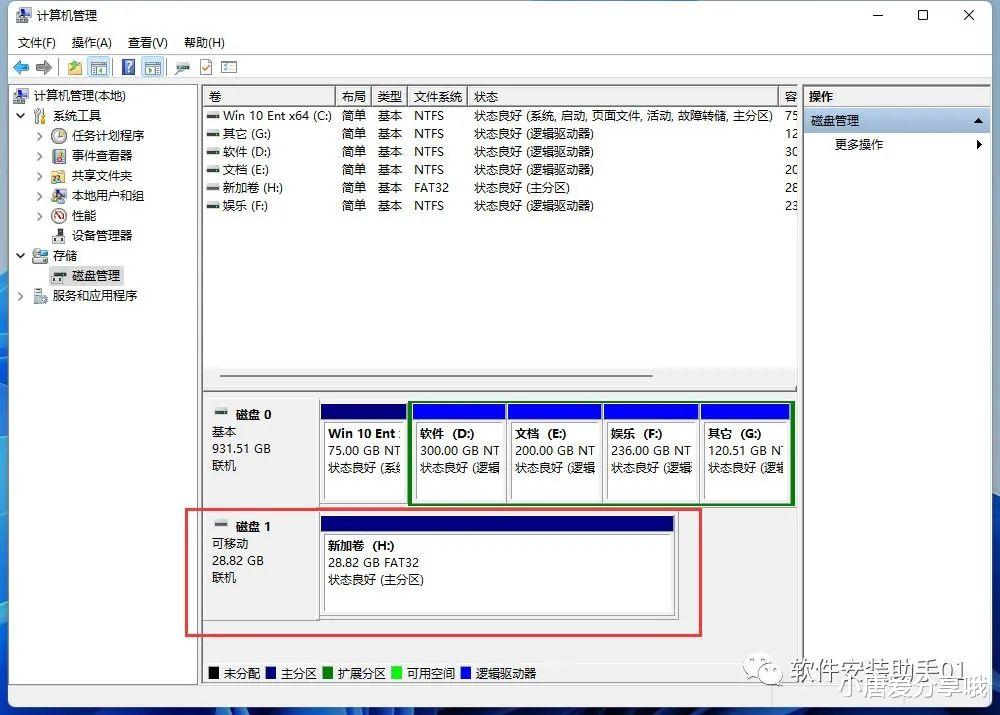The height and width of the screenshot is (715, 1000).
Task: Select the 其它 (G:) volume row
Action: (x=501, y=134)
